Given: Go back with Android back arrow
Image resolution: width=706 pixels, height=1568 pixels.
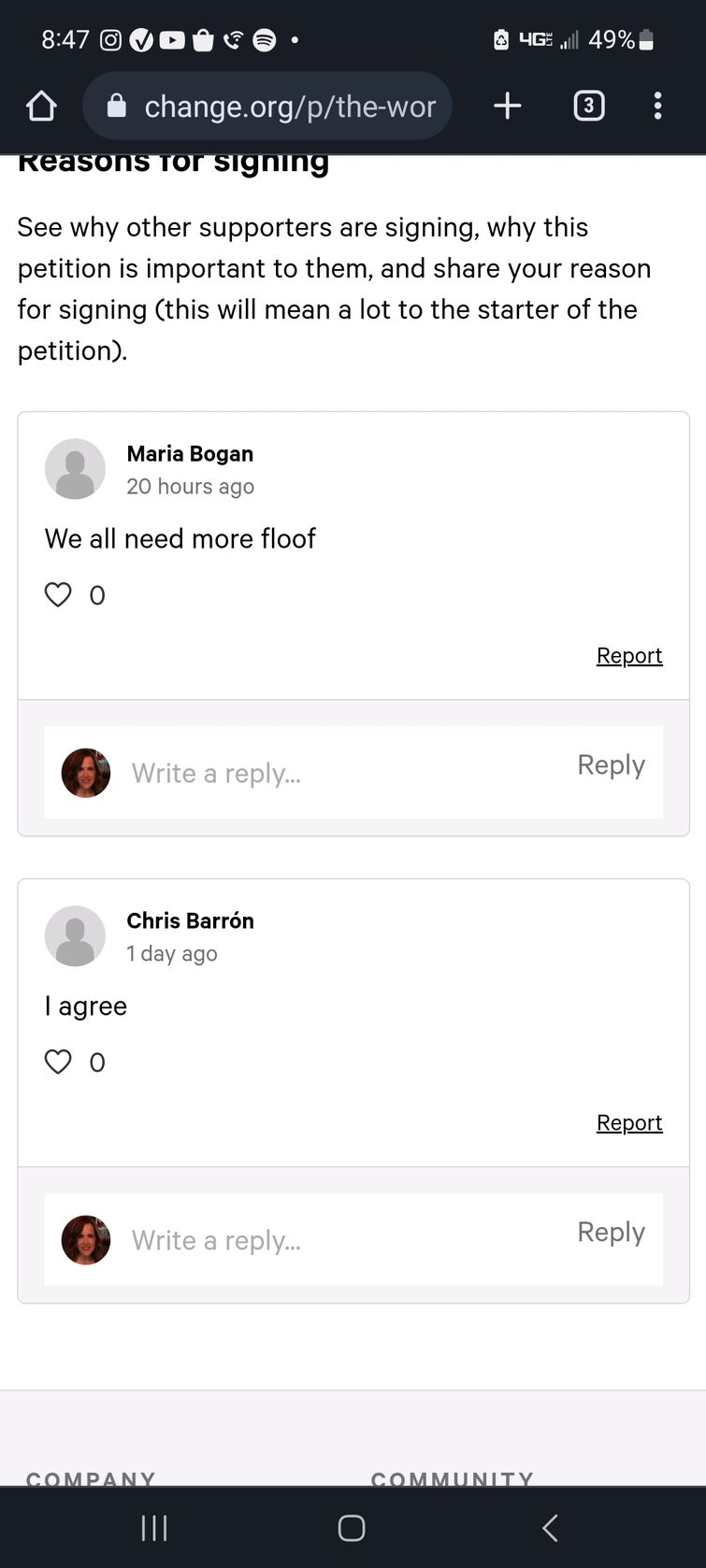Looking at the screenshot, I should 550,1528.
